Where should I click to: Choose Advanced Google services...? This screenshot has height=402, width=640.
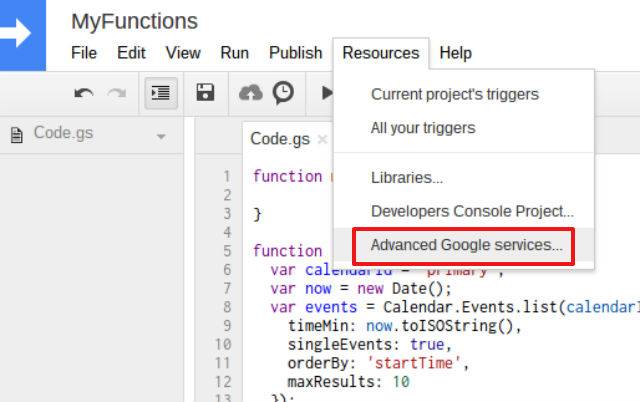(464, 245)
